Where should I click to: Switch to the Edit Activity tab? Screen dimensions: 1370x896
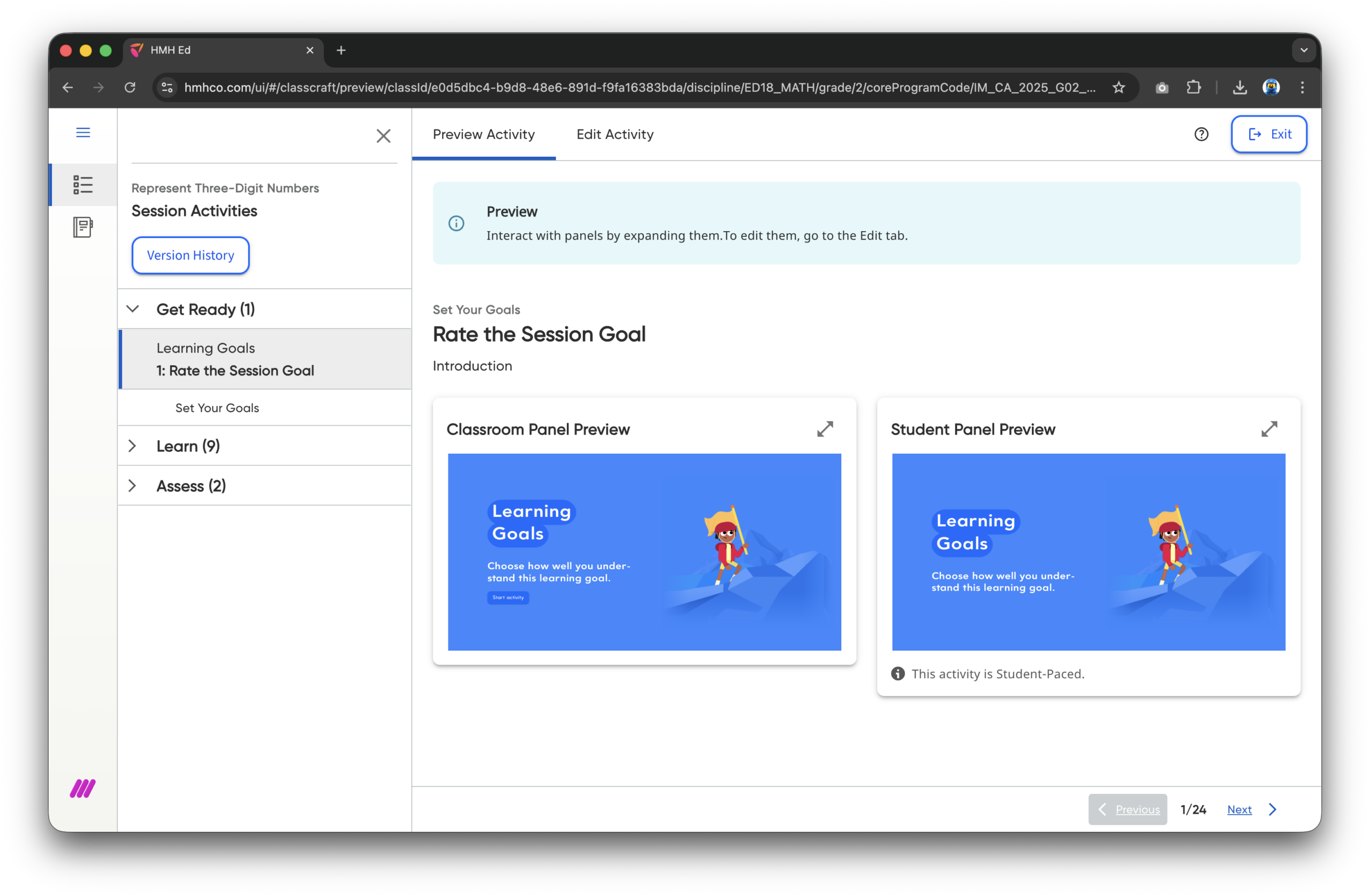point(615,134)
